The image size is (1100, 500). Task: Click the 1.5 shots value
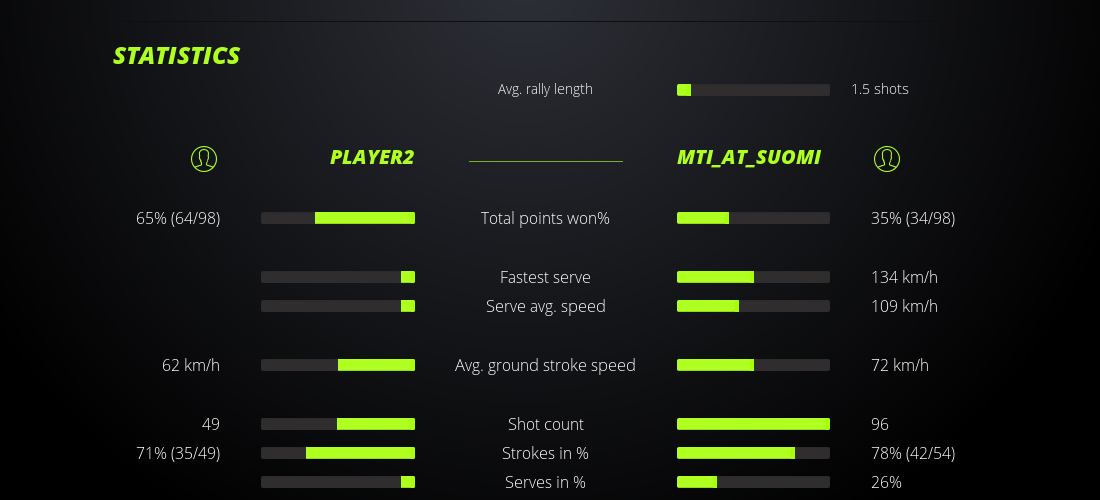pyautogui.click(x=880, y=89)
